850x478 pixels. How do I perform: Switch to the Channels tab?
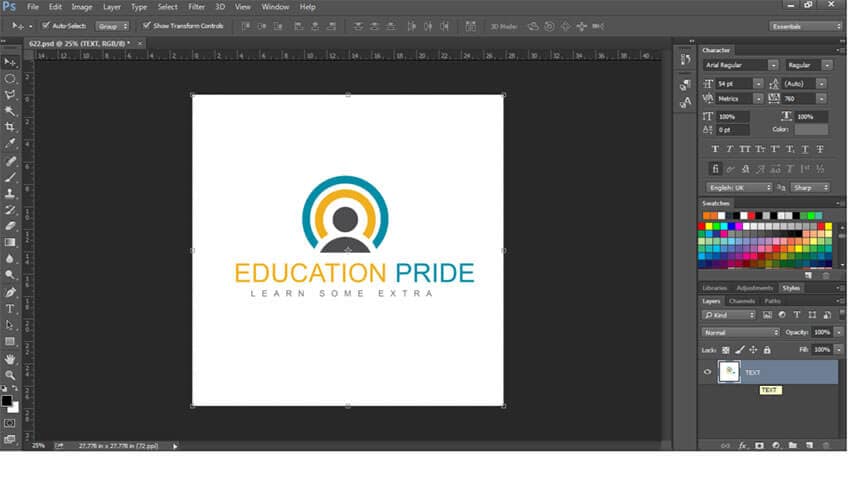coord(742,301)
